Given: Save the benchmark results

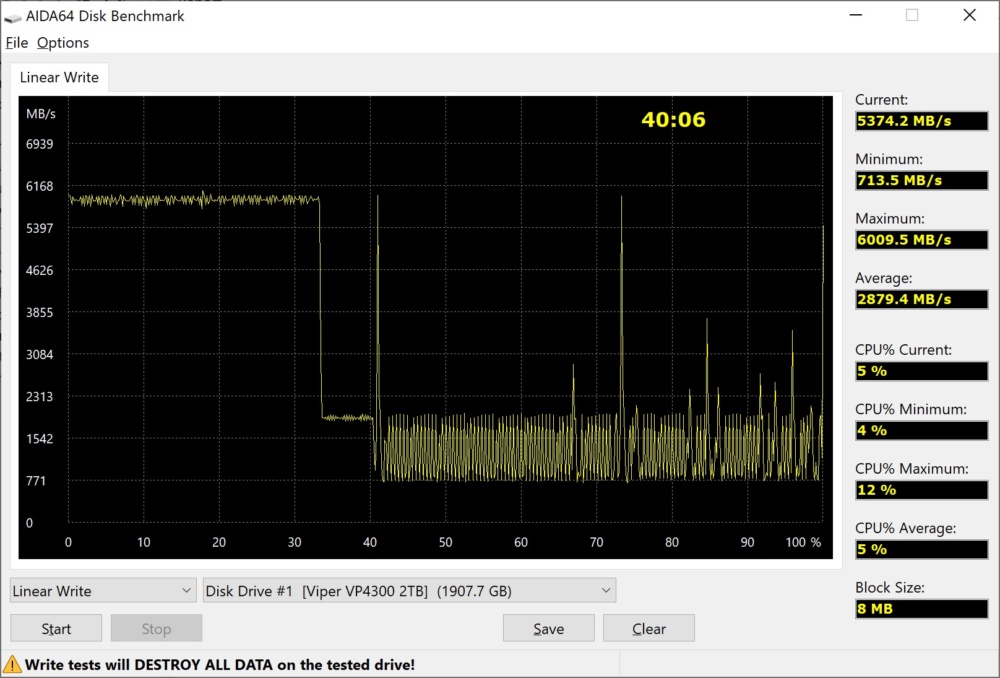Looking at the screenshot, I should click(548, 628).
